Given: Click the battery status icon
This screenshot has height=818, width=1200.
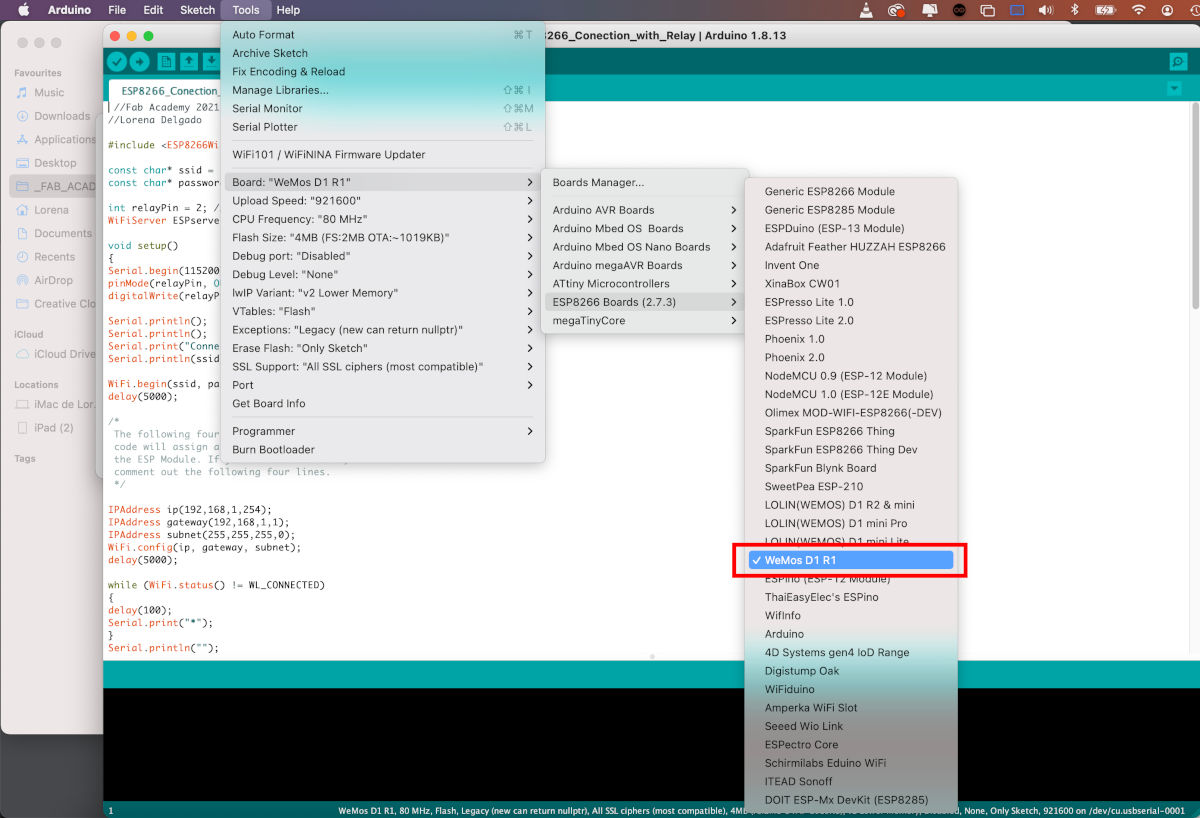Looking at the screenshot, I should click(1106, 10).
